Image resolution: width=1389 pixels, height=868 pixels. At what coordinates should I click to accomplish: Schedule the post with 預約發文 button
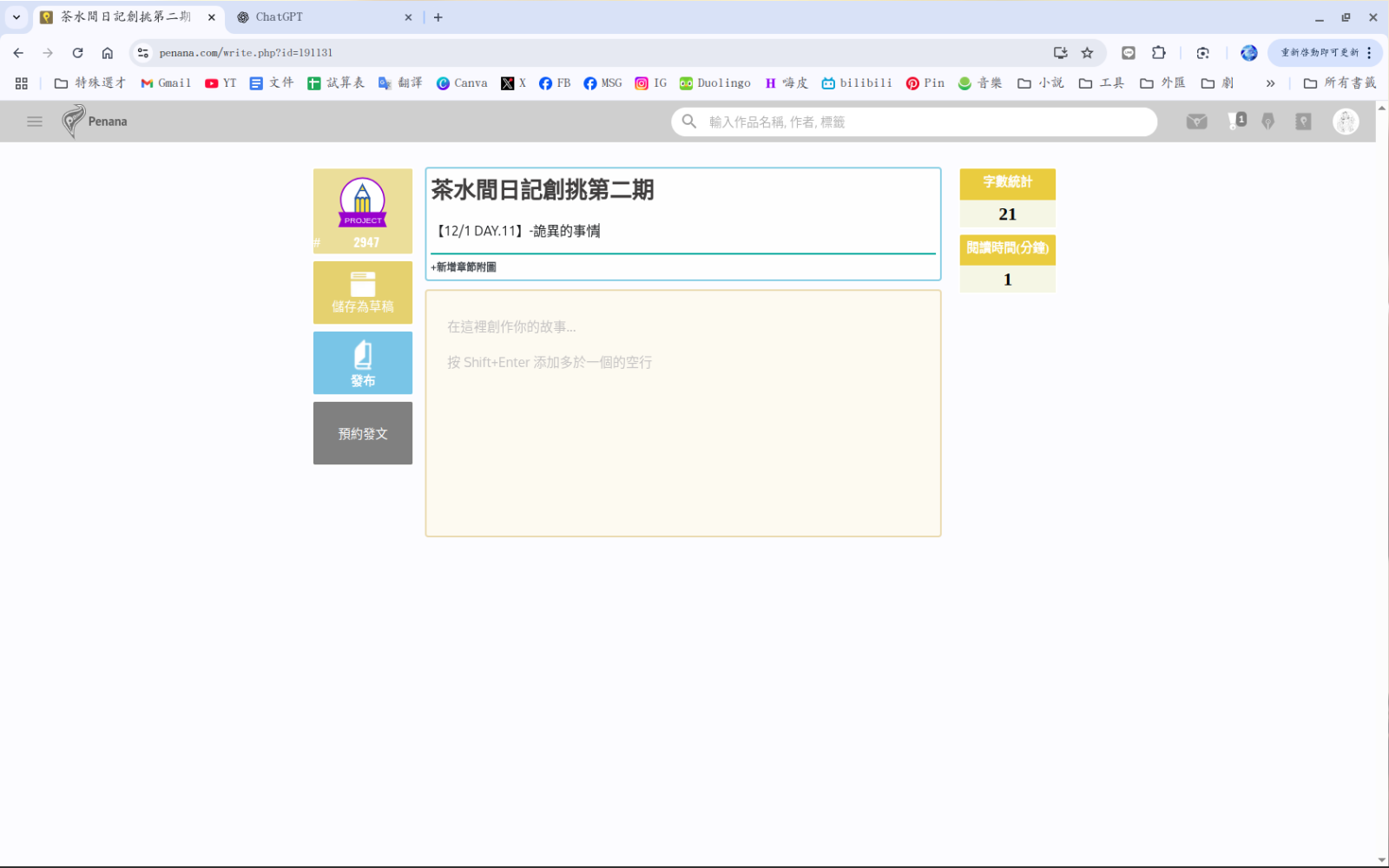pos(363,433)
